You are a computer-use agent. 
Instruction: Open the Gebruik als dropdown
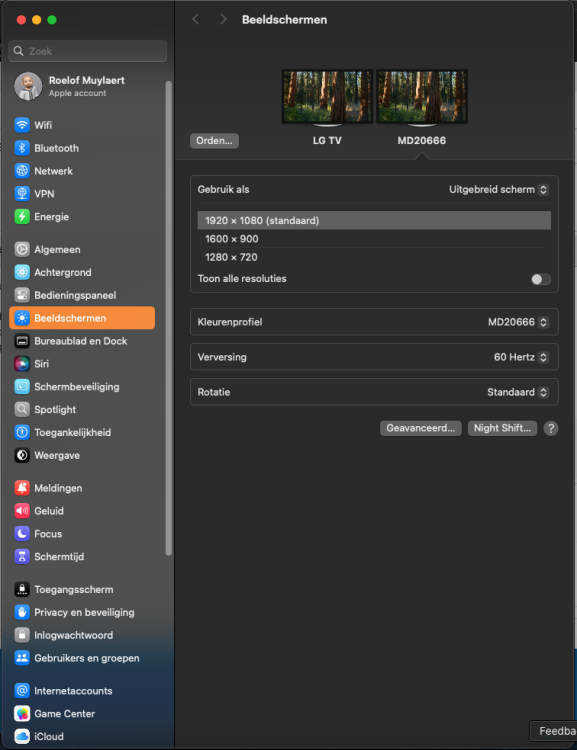499,189
